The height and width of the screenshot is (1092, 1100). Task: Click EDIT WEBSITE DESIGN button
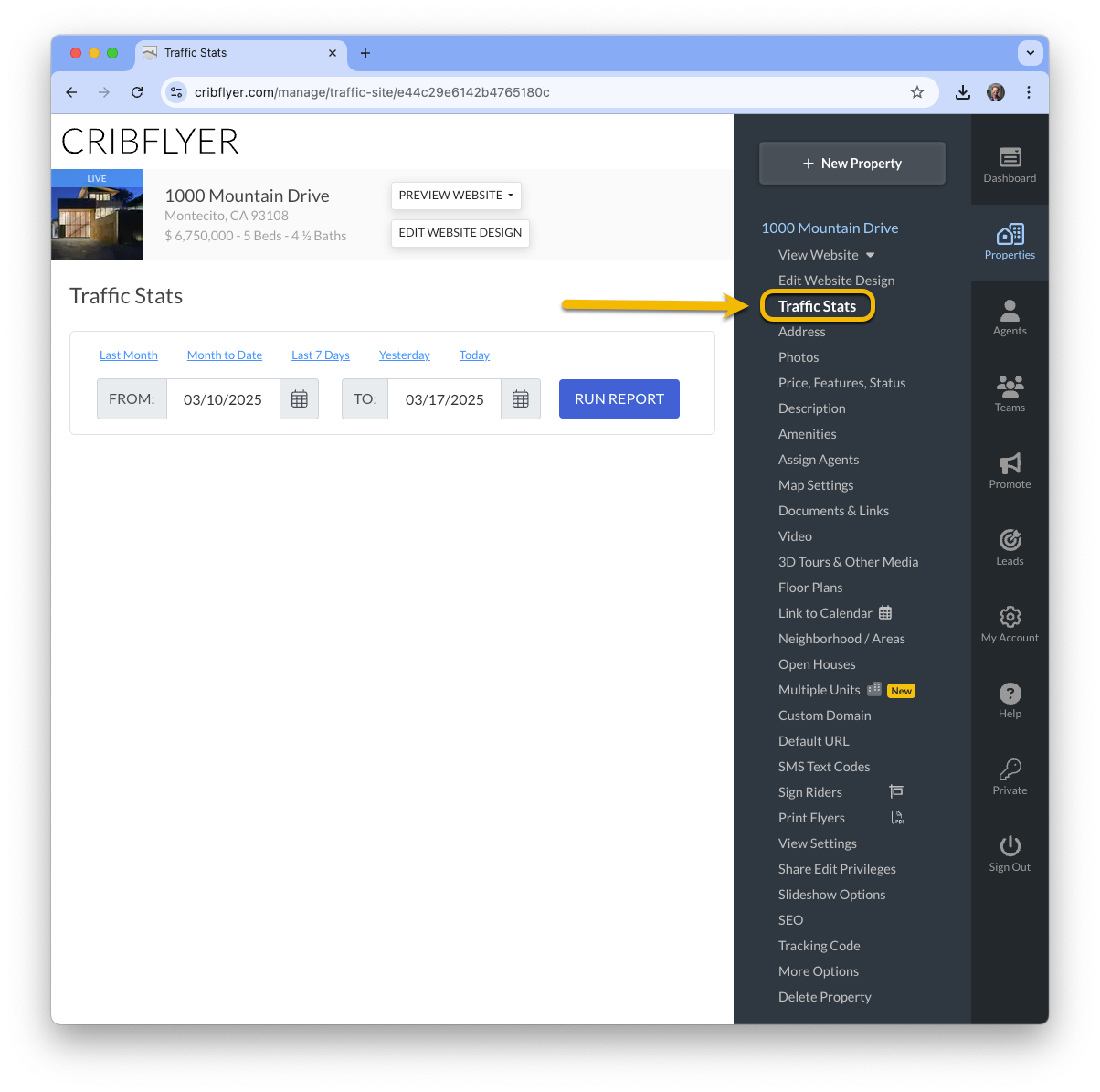click(460, 233)
